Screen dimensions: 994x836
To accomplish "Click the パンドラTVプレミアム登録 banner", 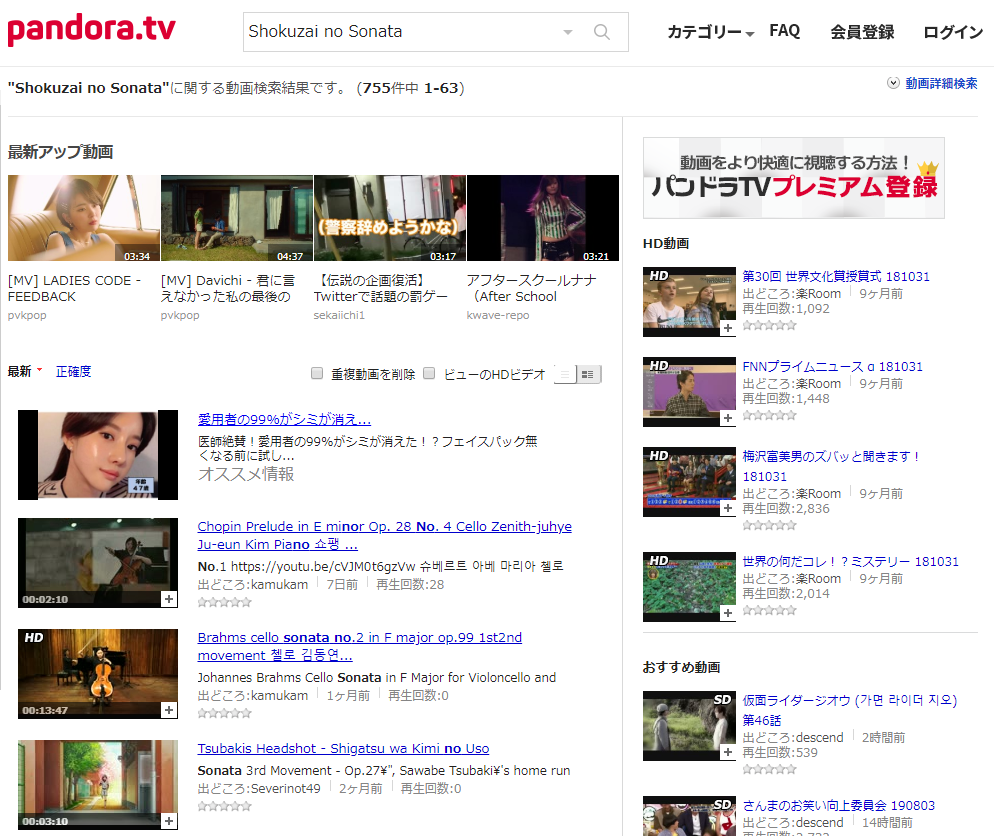I will click(x=794, y=178).
